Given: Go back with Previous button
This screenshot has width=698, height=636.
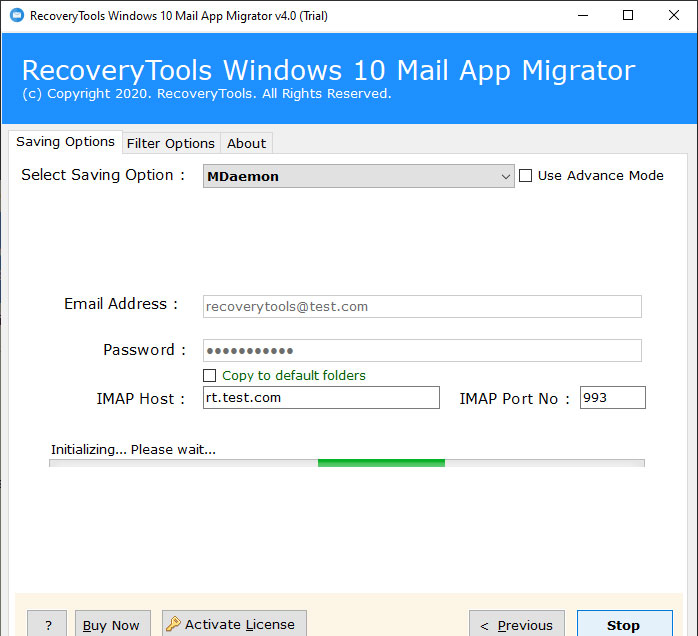Looking at the screenshot, I should pos(517,624).
